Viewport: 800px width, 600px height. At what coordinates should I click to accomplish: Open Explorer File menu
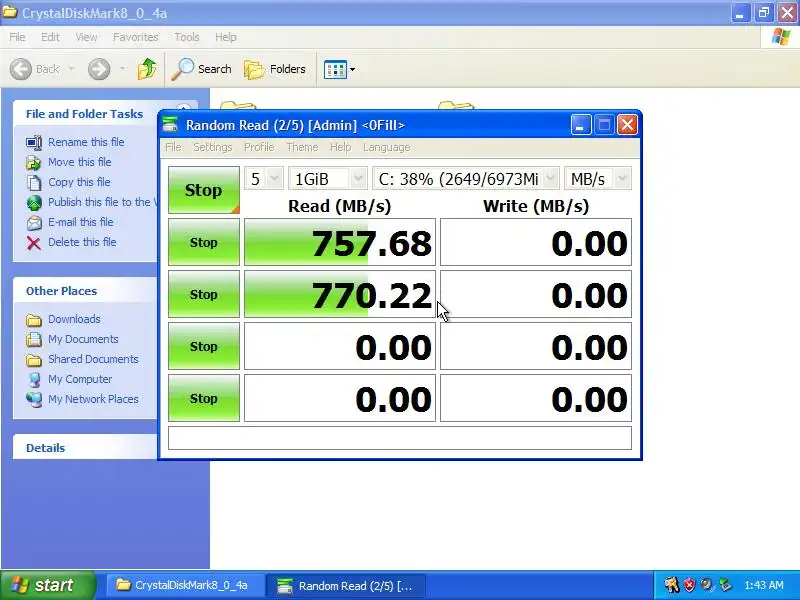click(x=17, y=37)
